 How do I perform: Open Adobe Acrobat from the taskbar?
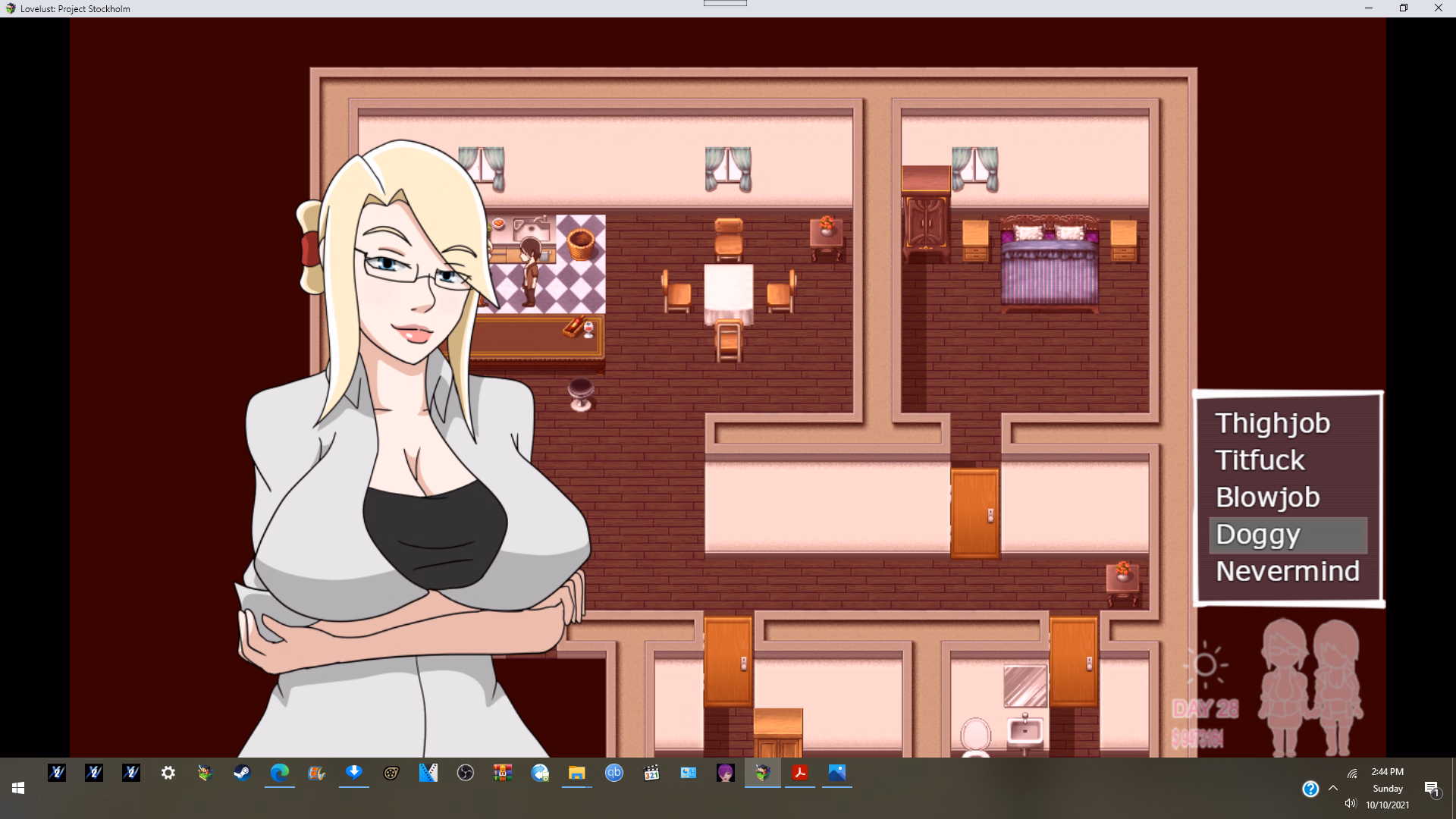800,773
